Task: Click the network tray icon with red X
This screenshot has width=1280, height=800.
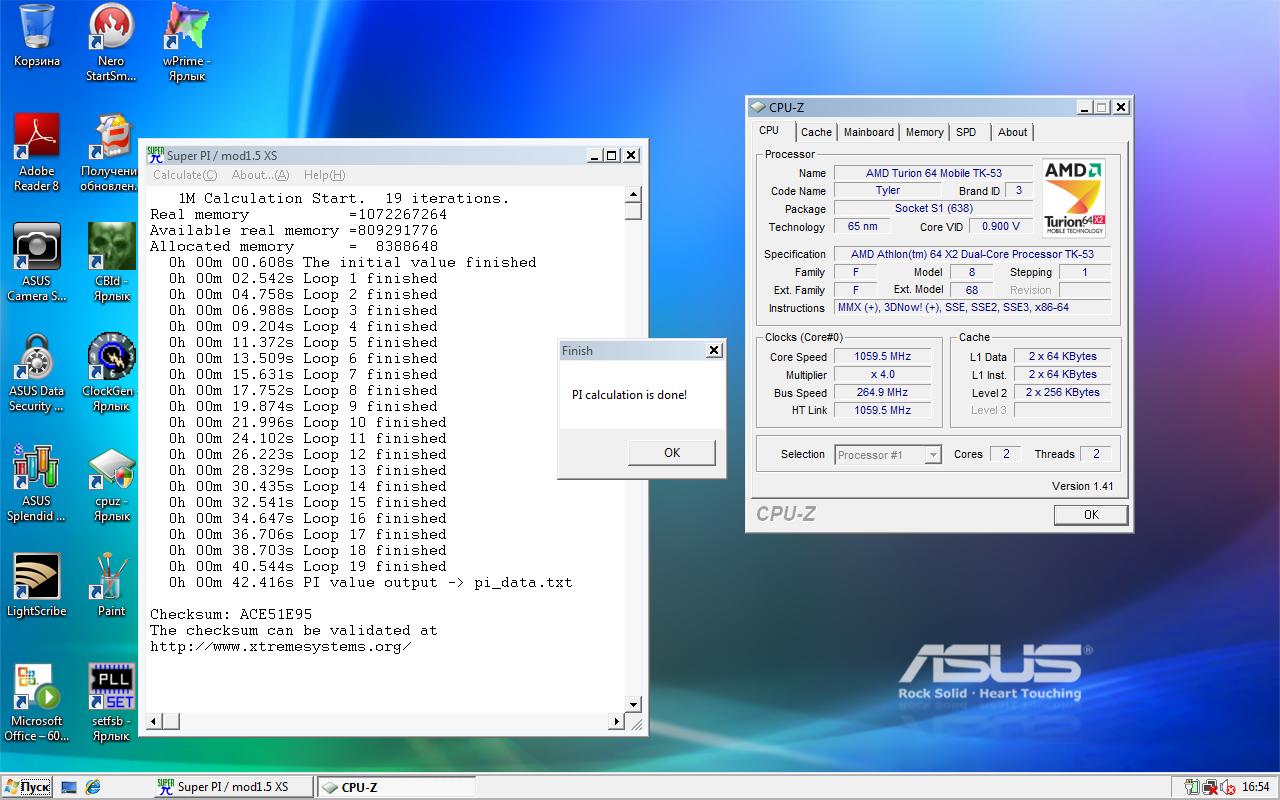Action: click(1210, 787)
